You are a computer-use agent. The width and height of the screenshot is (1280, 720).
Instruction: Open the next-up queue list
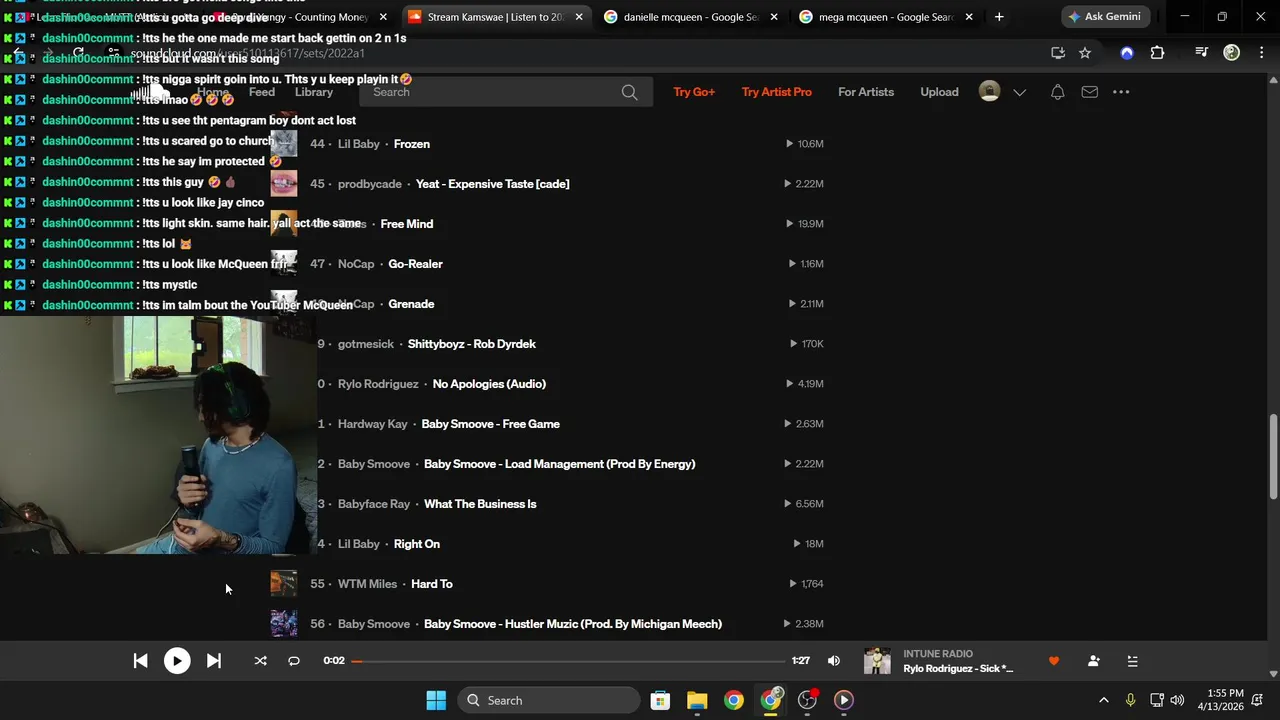[x=1132, y=661]
